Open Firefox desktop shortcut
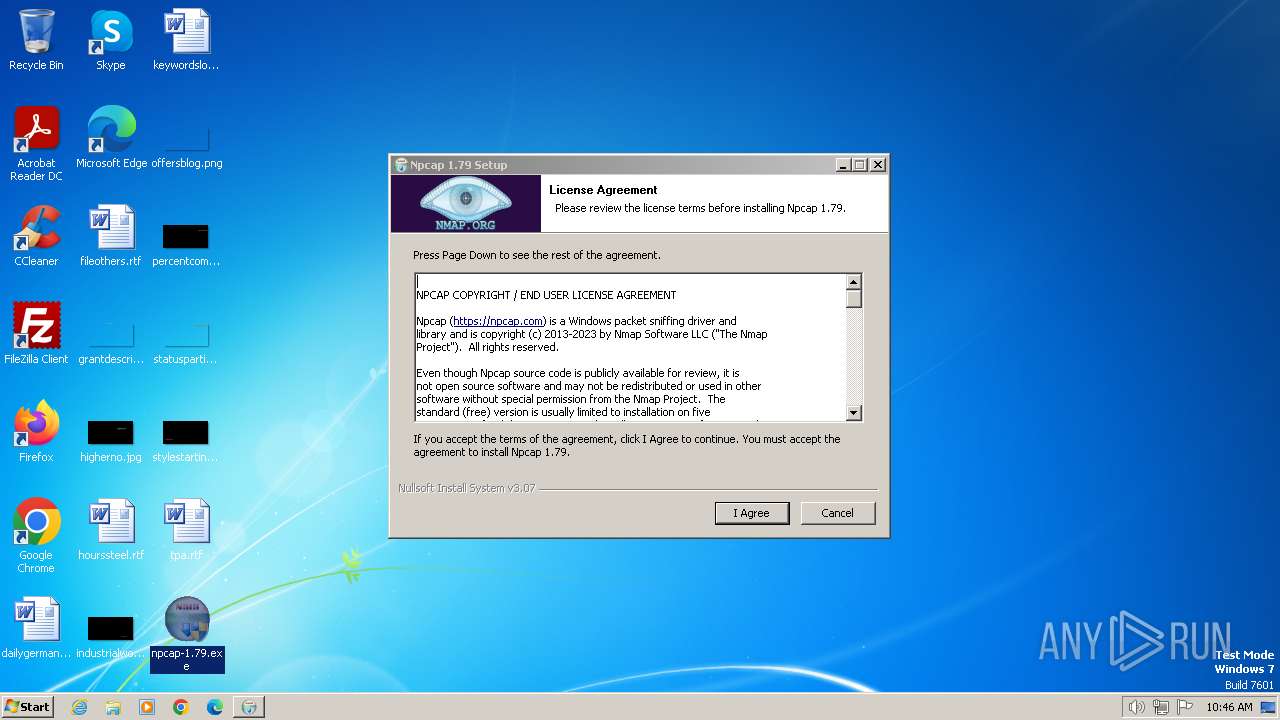The height and width of the screenshot is (720, 1280). coord(36,432)
